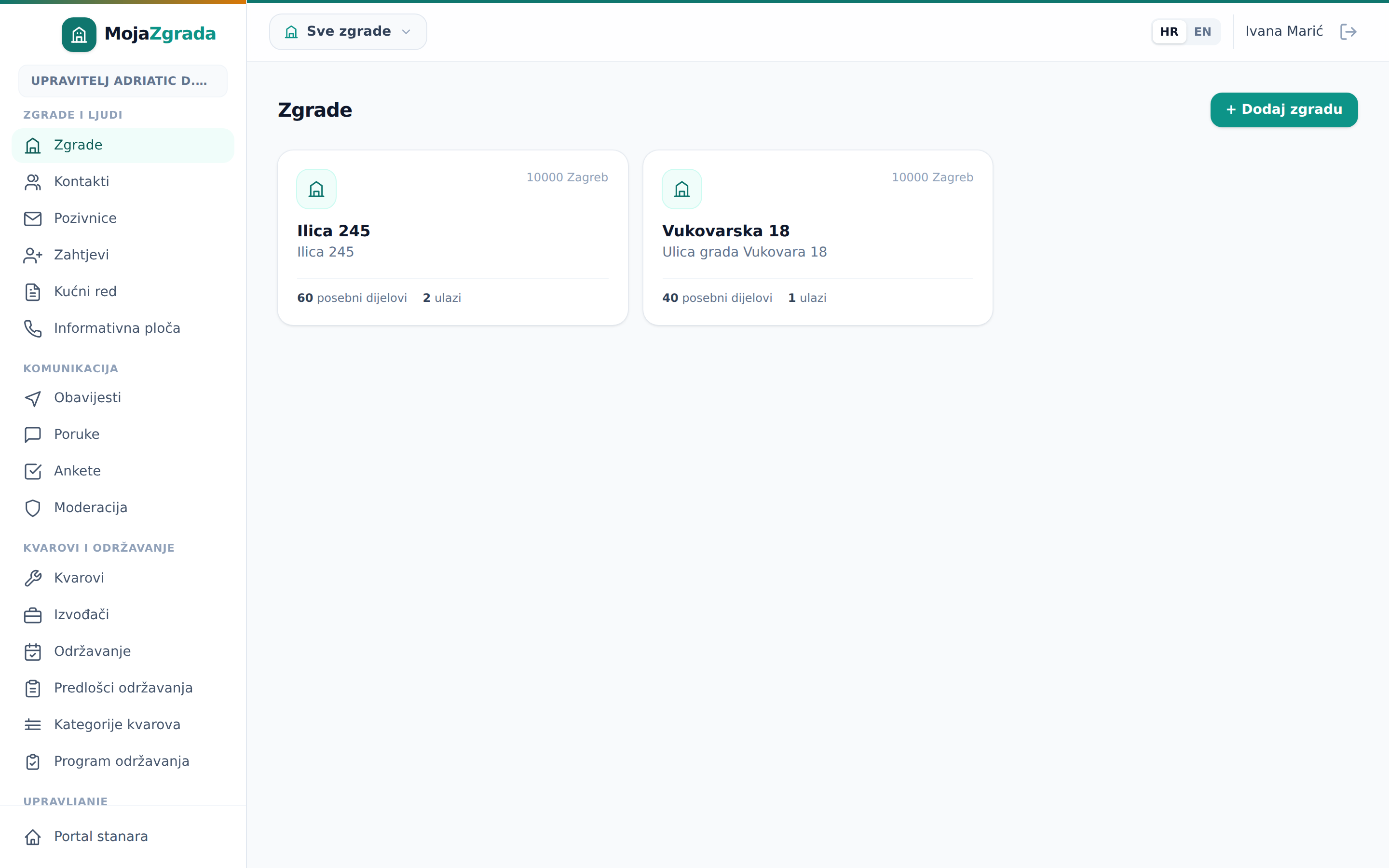Viewport: 1389px width, 868px height.
Task: Click the MojaZgrada logo icon
Action: (79, 34)
